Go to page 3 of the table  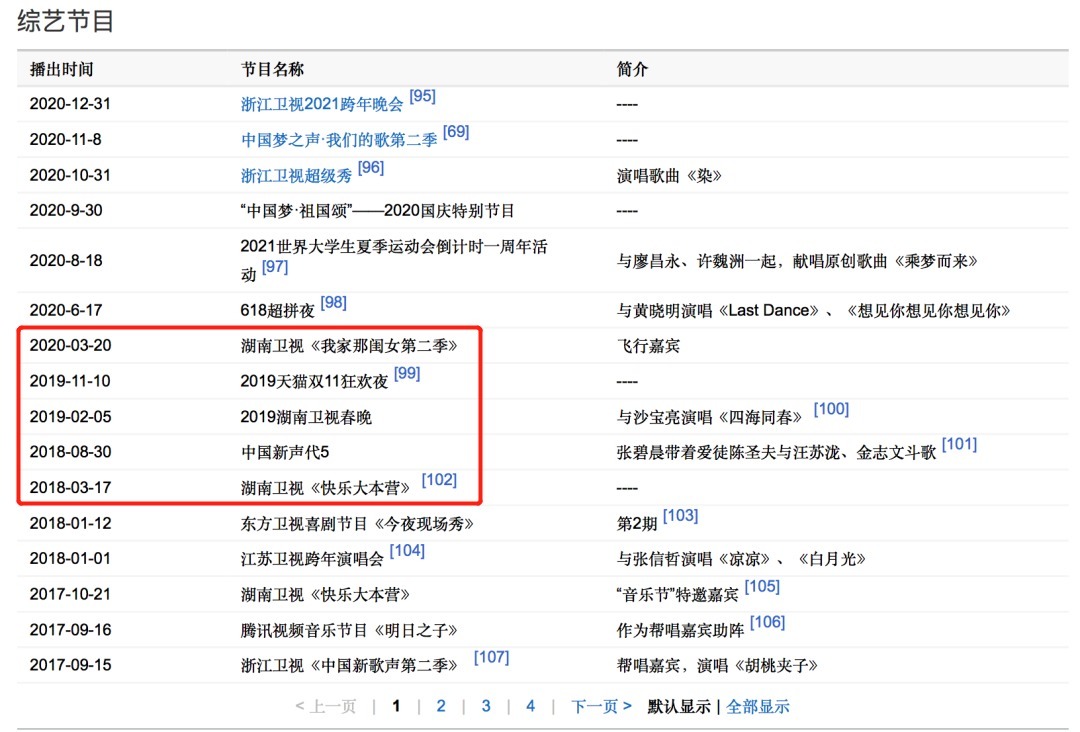tap(486, 707)
